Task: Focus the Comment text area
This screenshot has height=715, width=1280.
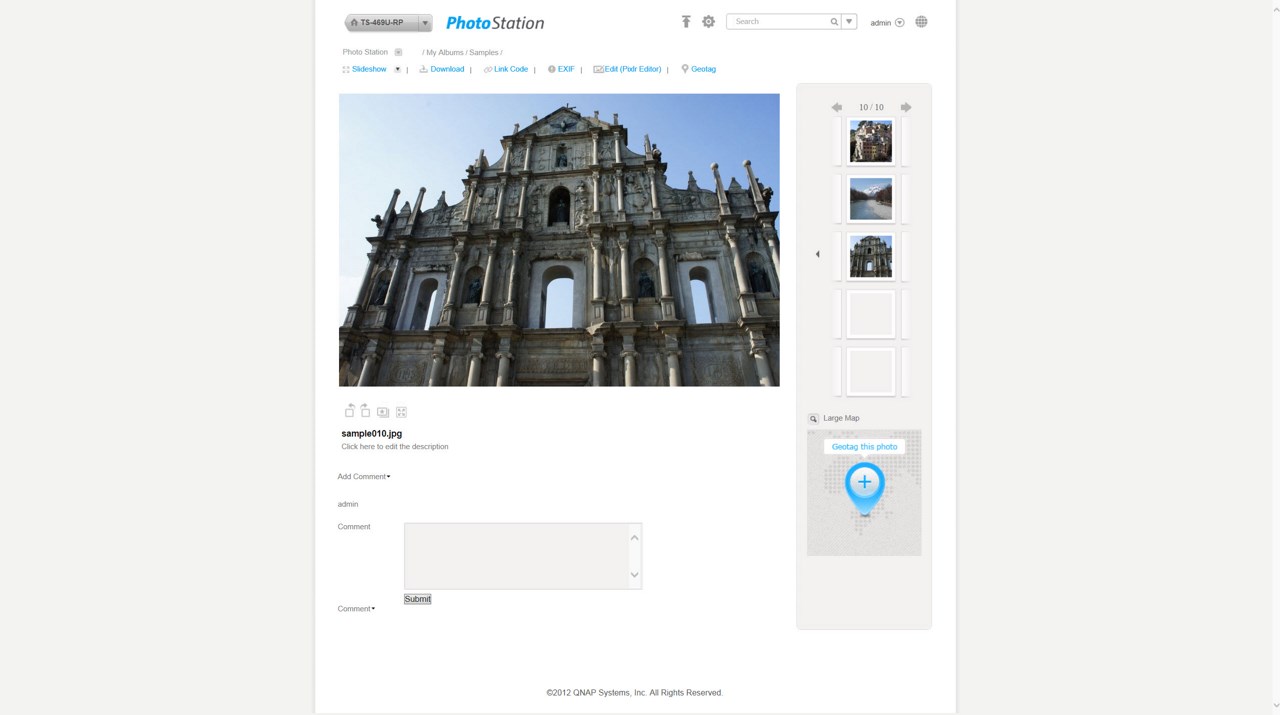Action: pos(516,556)
